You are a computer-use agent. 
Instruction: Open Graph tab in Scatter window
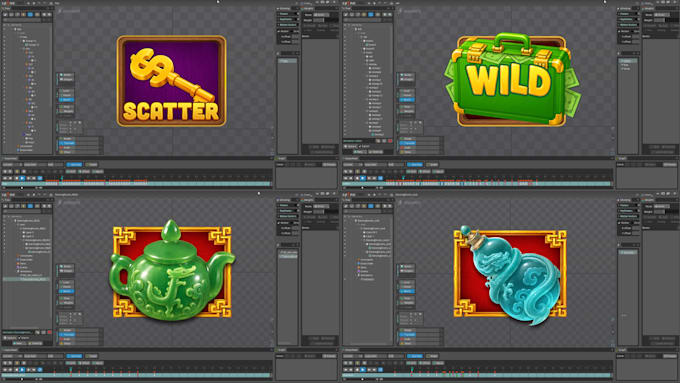pos(281,158)
